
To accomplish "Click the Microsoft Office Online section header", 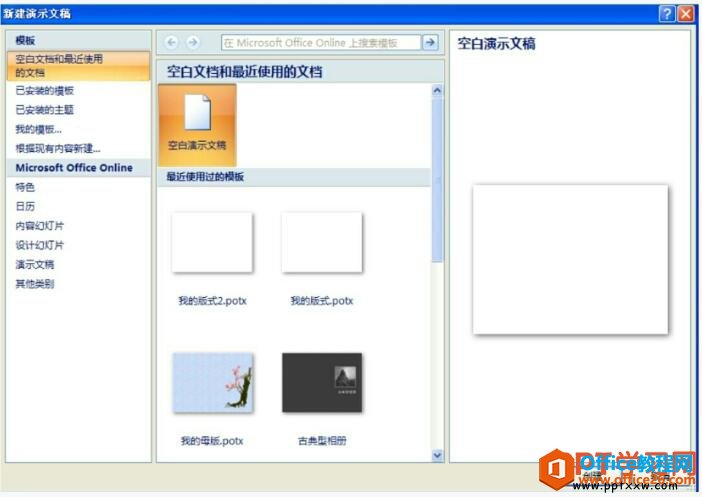I will [x=79, y=168].
